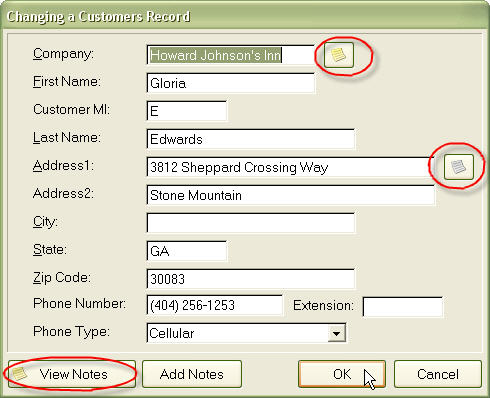This screenshot has height=398, width=490.
Task: Click the empty Extension input field
Action: 403,307
